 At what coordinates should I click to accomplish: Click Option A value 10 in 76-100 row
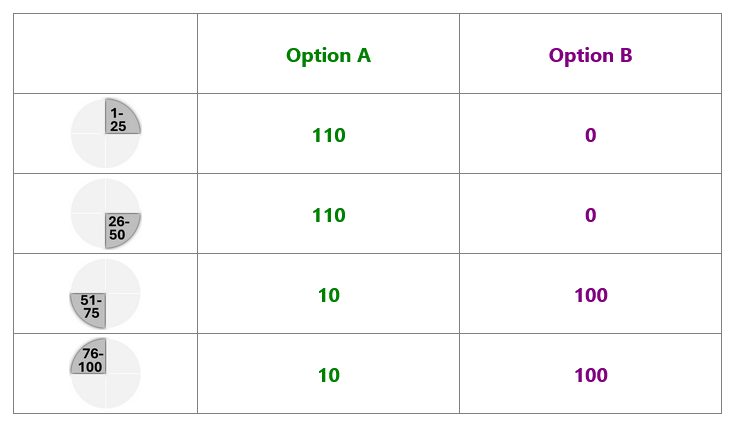coord(329,375)
